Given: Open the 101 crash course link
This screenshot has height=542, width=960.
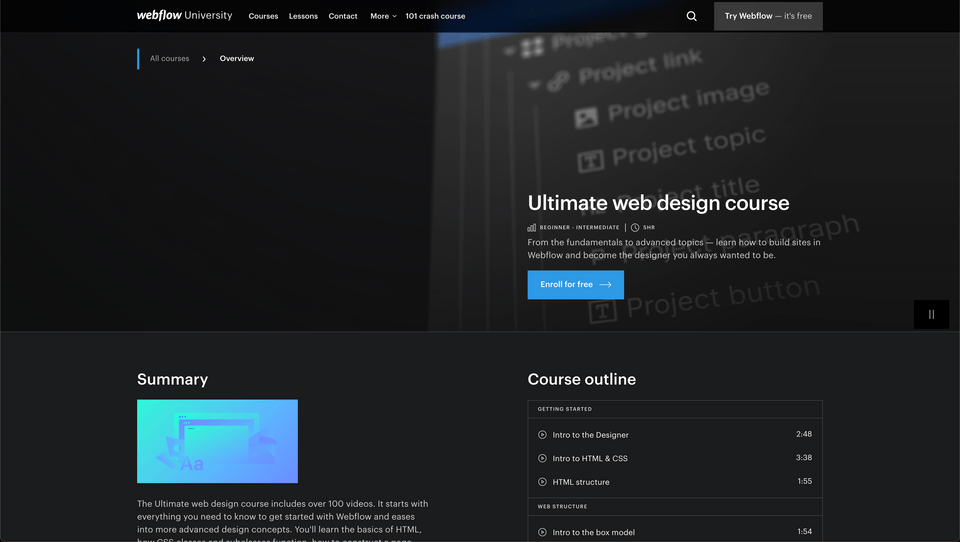Looking at the screenshot, I should point(435,16).
